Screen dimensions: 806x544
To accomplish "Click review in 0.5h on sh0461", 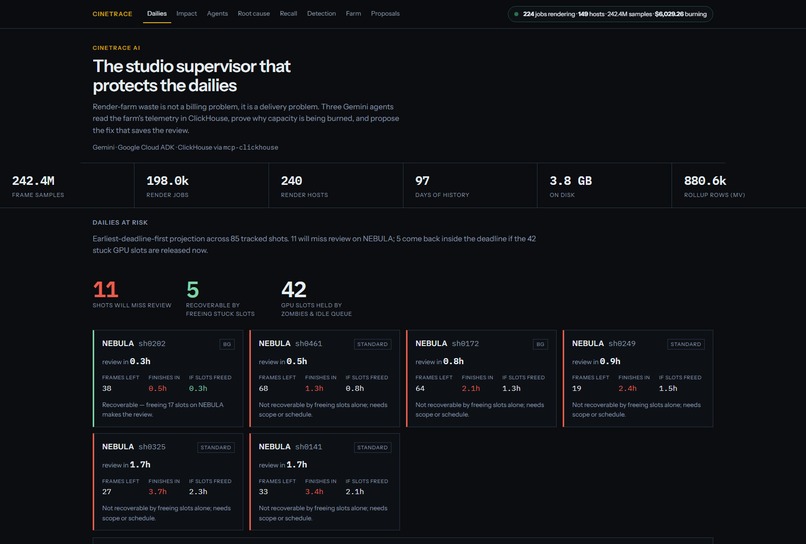I will click(x=283, y=361).
